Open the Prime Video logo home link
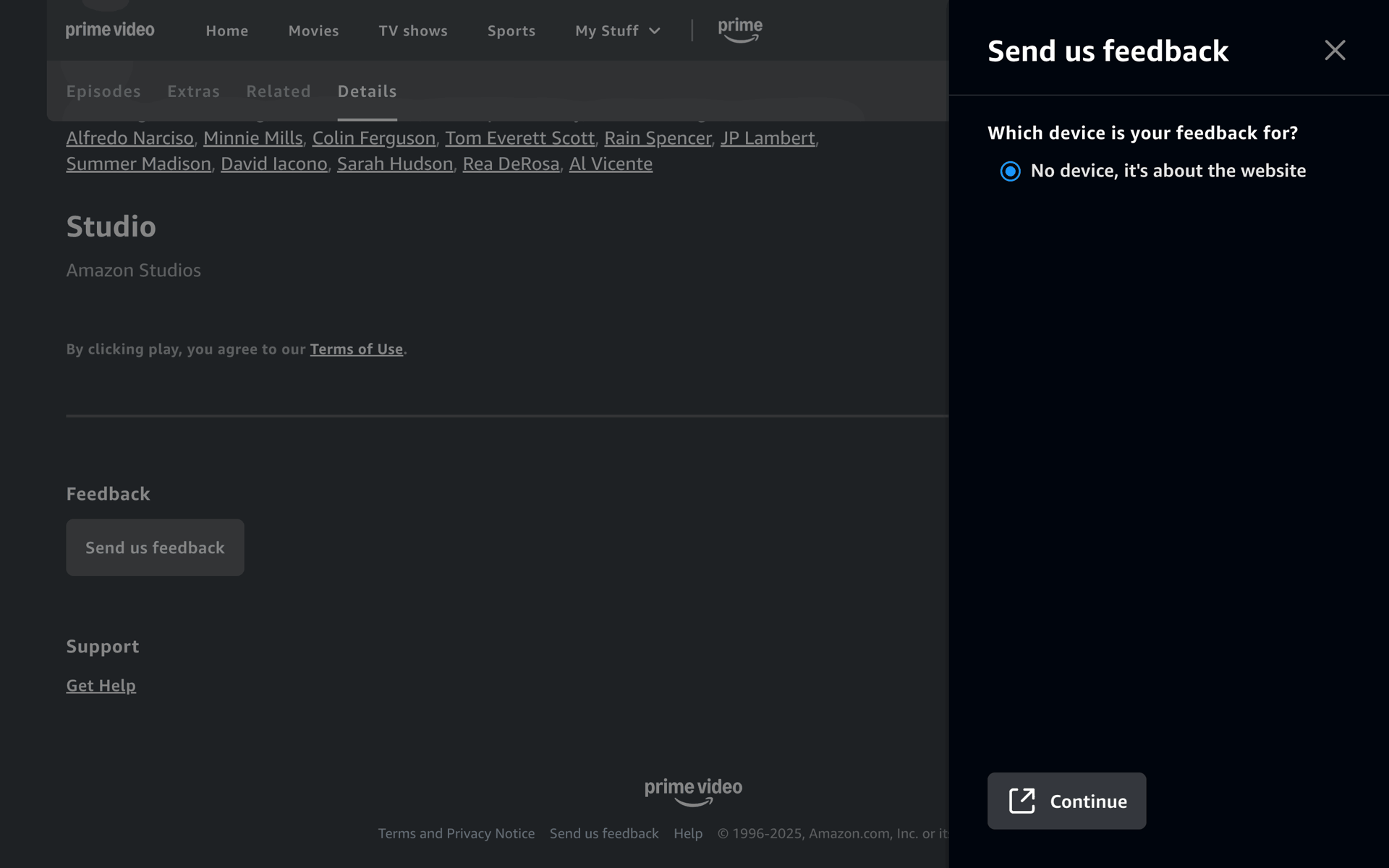Viewport: 1389px width, 868px height. (x=110, y=30)
